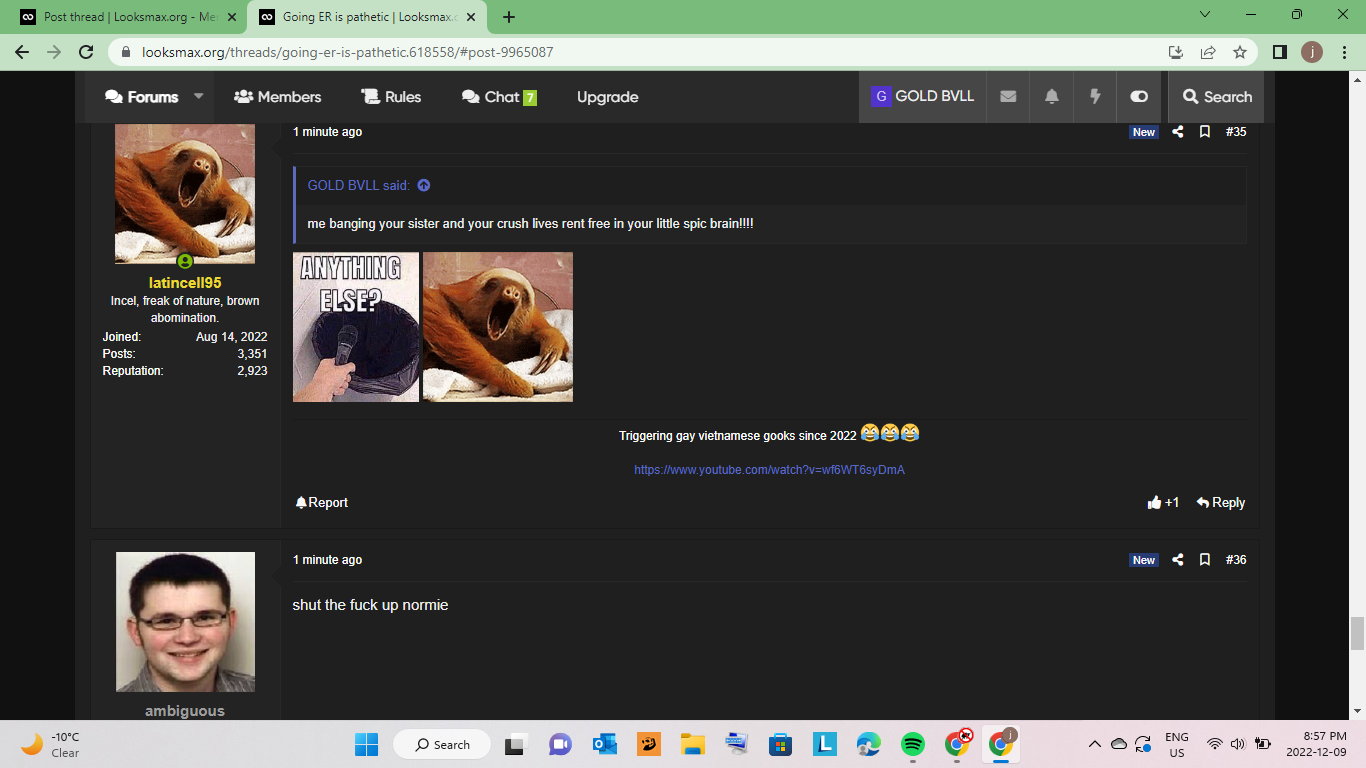The width and height of the screenshot is (1366, 768).
Task: Open a new browser tab
Action: (509, 17)
